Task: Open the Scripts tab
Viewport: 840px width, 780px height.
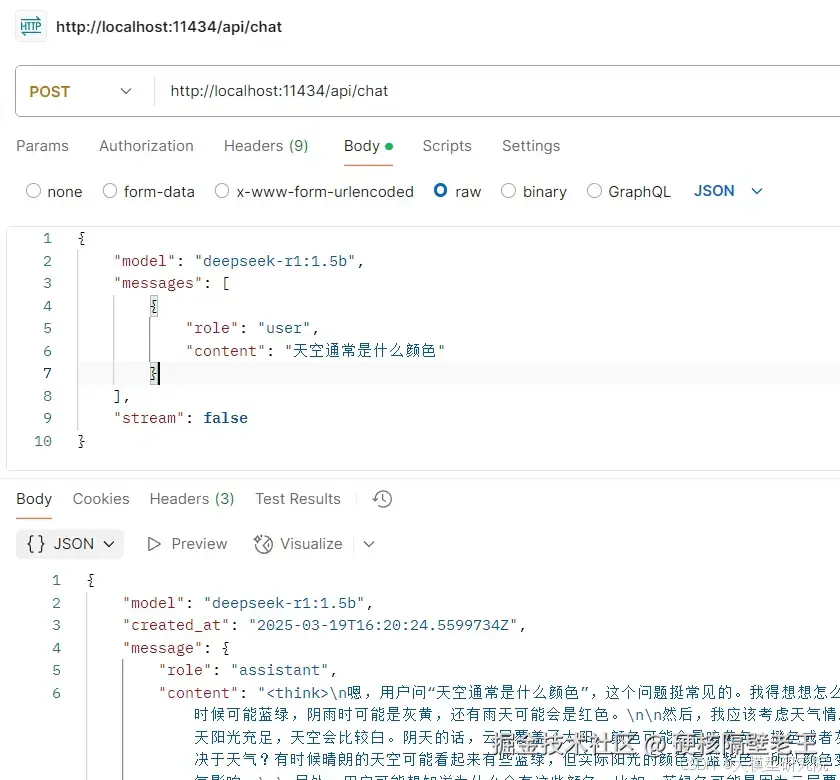Action: coord(447,146)
